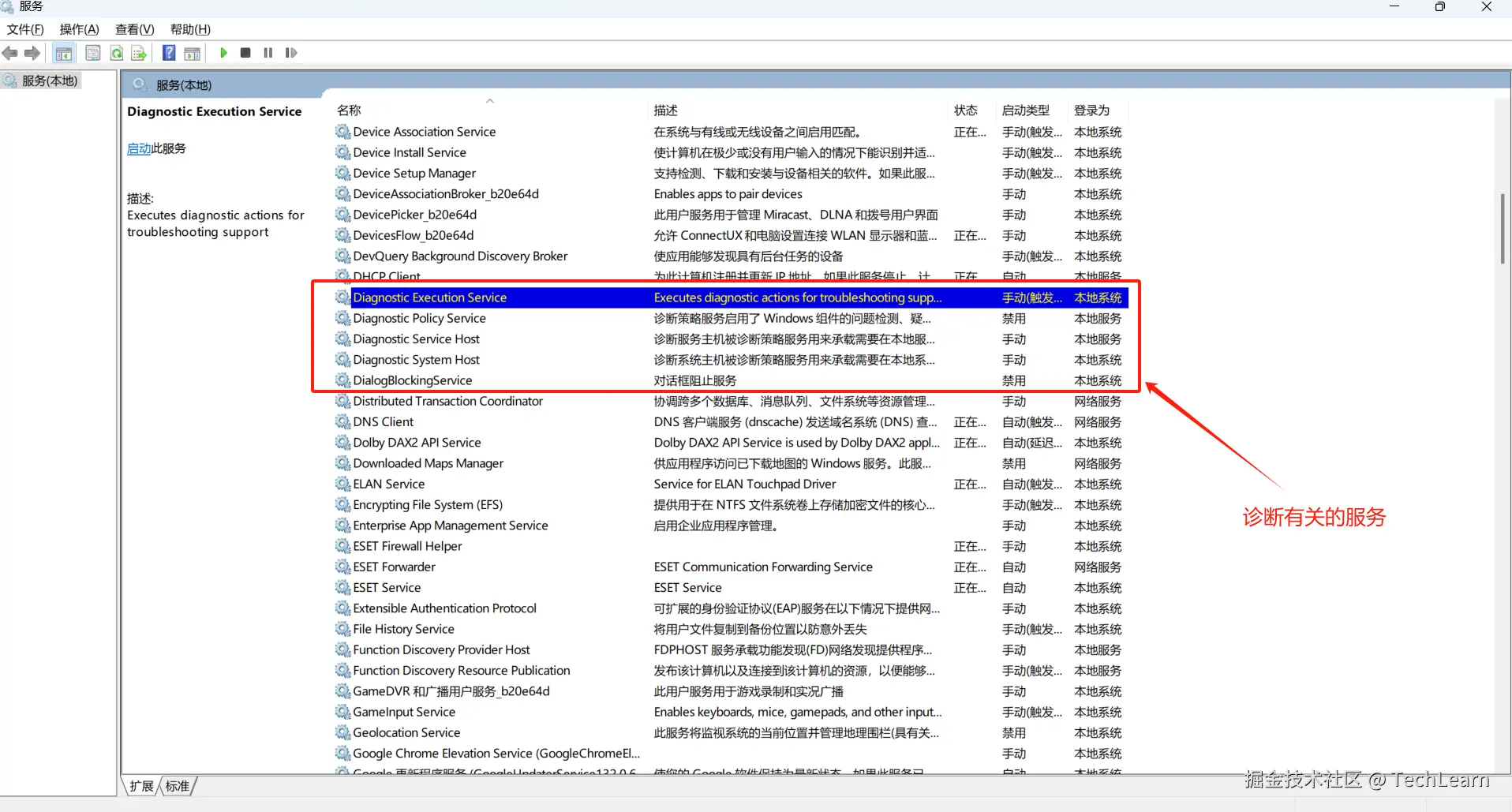The image size is (1512, 812).
Task: Select Function Discovery Provider Host
Action: coord(732,649)
